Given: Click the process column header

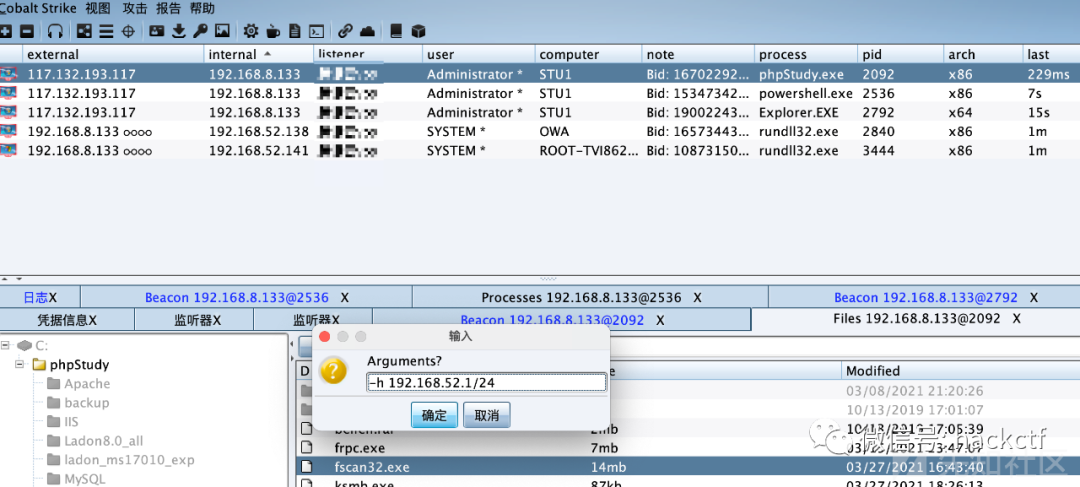Looking at the screenshot, I should (805, 54).
